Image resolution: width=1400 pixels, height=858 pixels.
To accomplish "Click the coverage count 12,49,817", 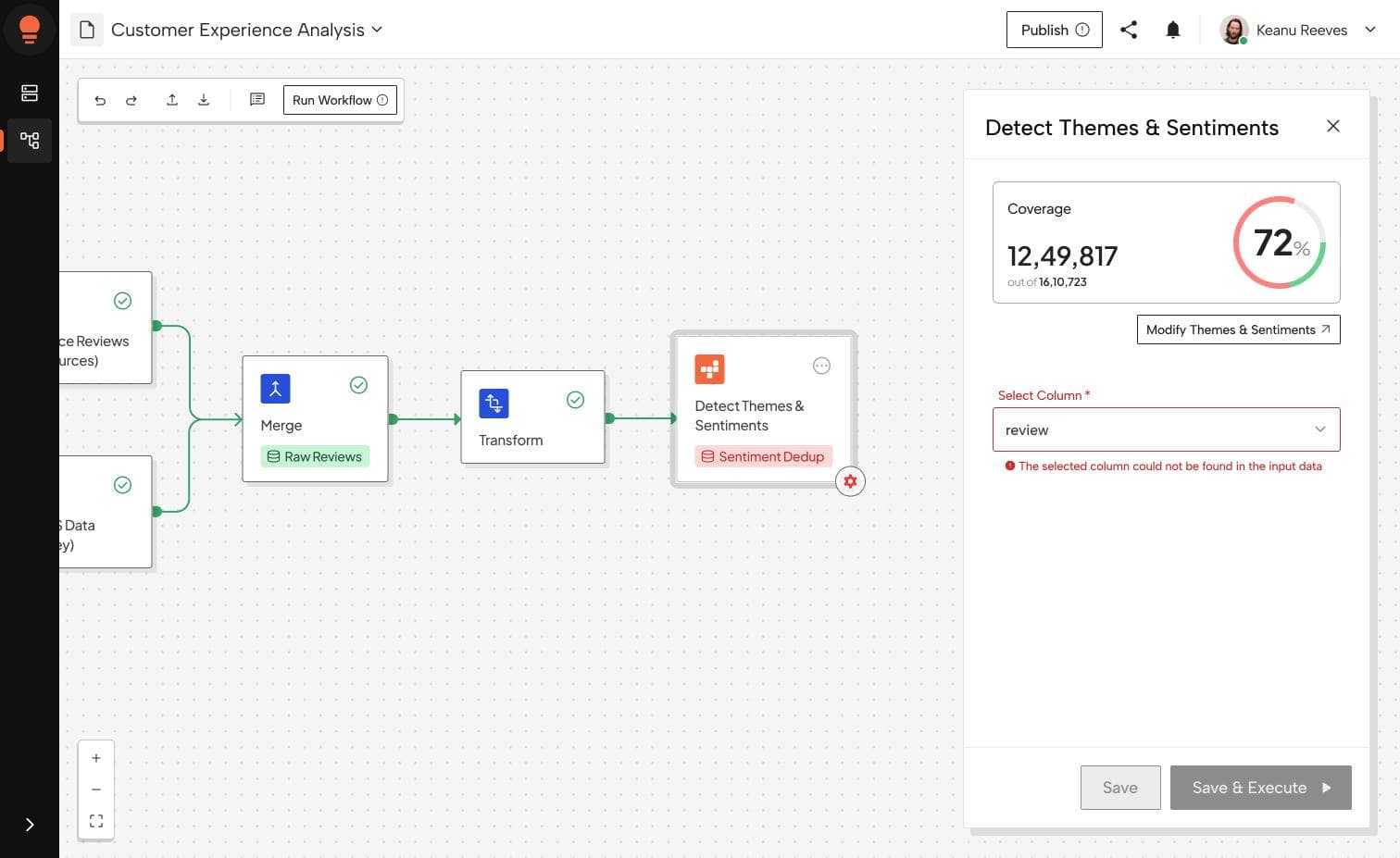I will [1063, 256].
